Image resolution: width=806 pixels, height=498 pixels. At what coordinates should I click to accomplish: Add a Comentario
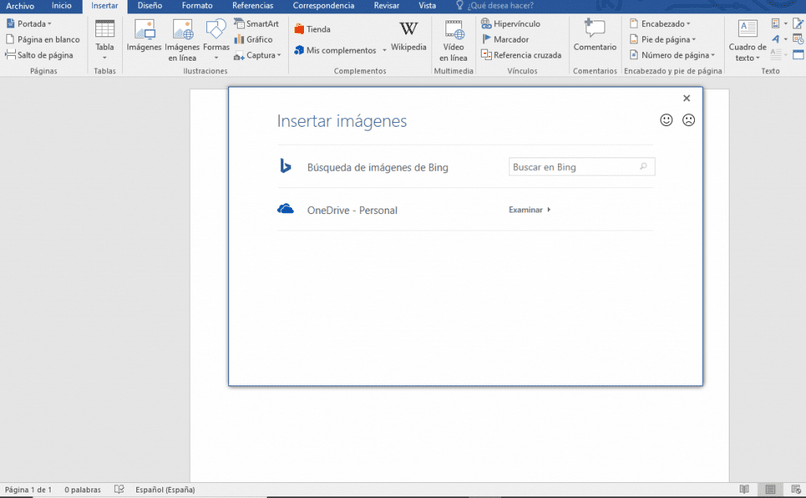pos(595,35)
